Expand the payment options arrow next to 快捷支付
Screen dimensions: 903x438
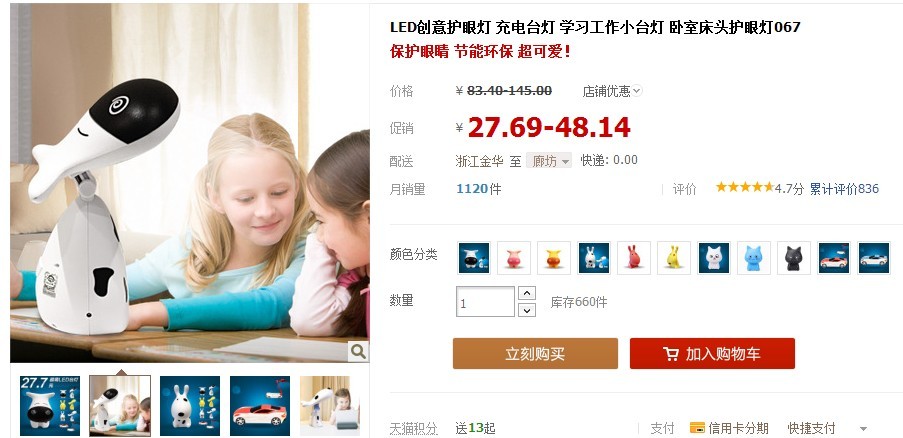[x=863, y=429]
